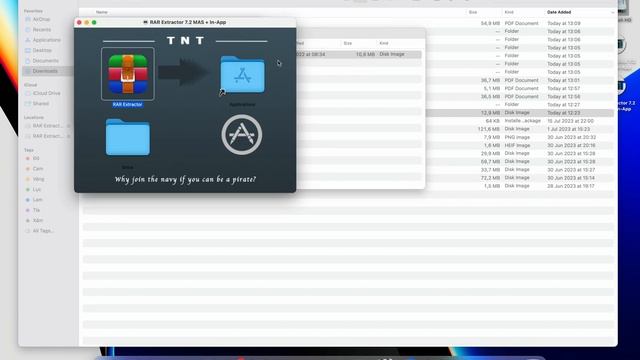Click the RAR Extractor label under app icon
The height and width of the screenshot is (360, 640).
[x=127, y=104]
